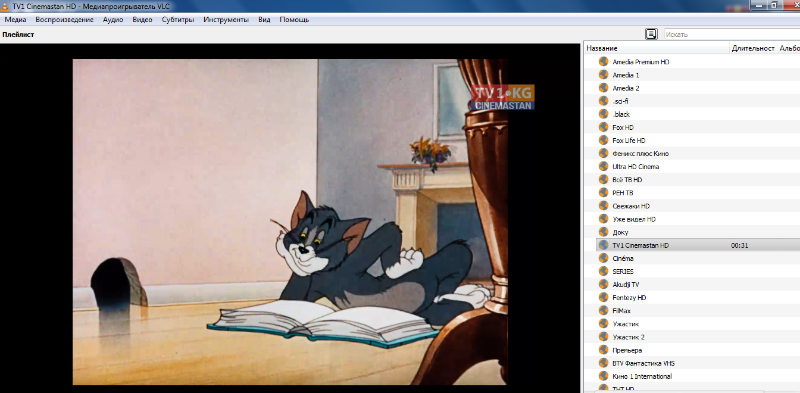800x393 pixels.
Task: Open the Инструменты menu
Action: tap(226, 20)
